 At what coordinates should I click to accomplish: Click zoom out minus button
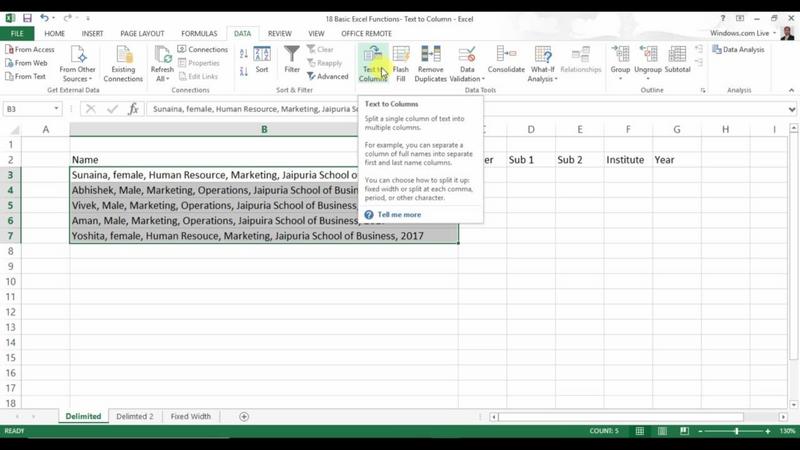(700, 432)
